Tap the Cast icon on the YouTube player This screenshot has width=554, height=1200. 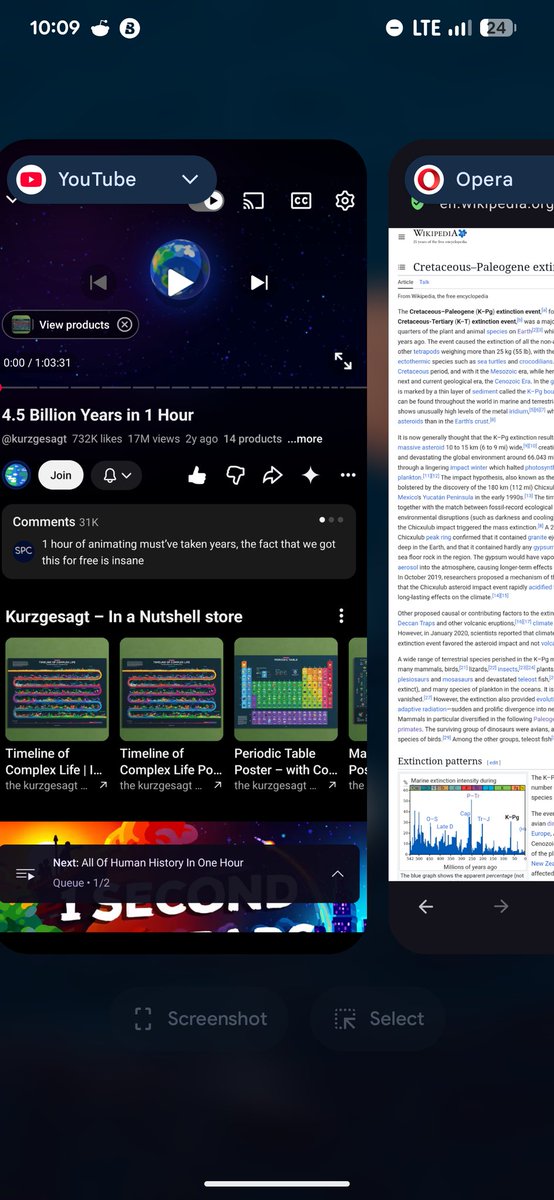coord(253,201)
